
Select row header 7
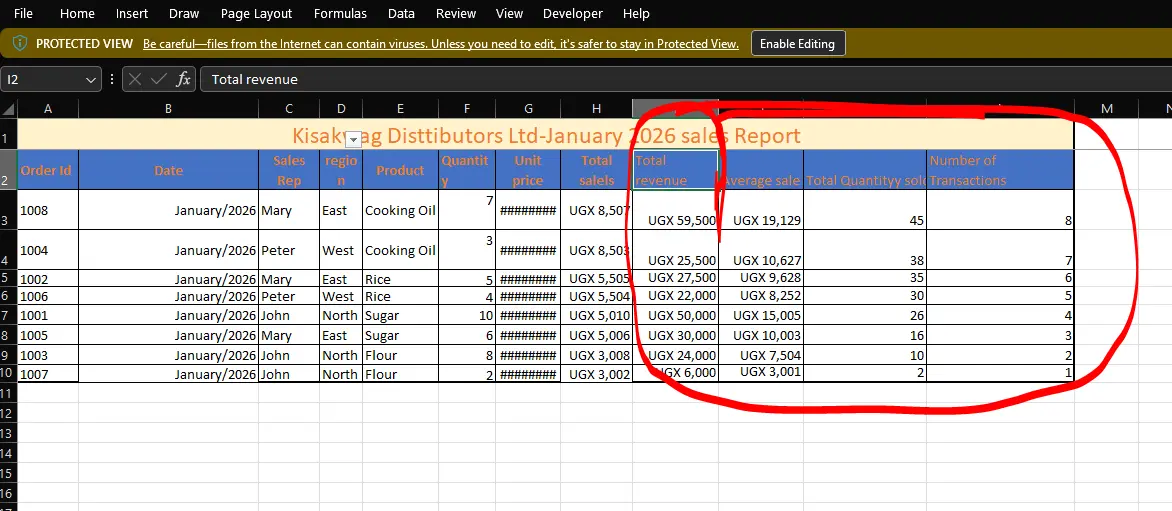[8, 315]
